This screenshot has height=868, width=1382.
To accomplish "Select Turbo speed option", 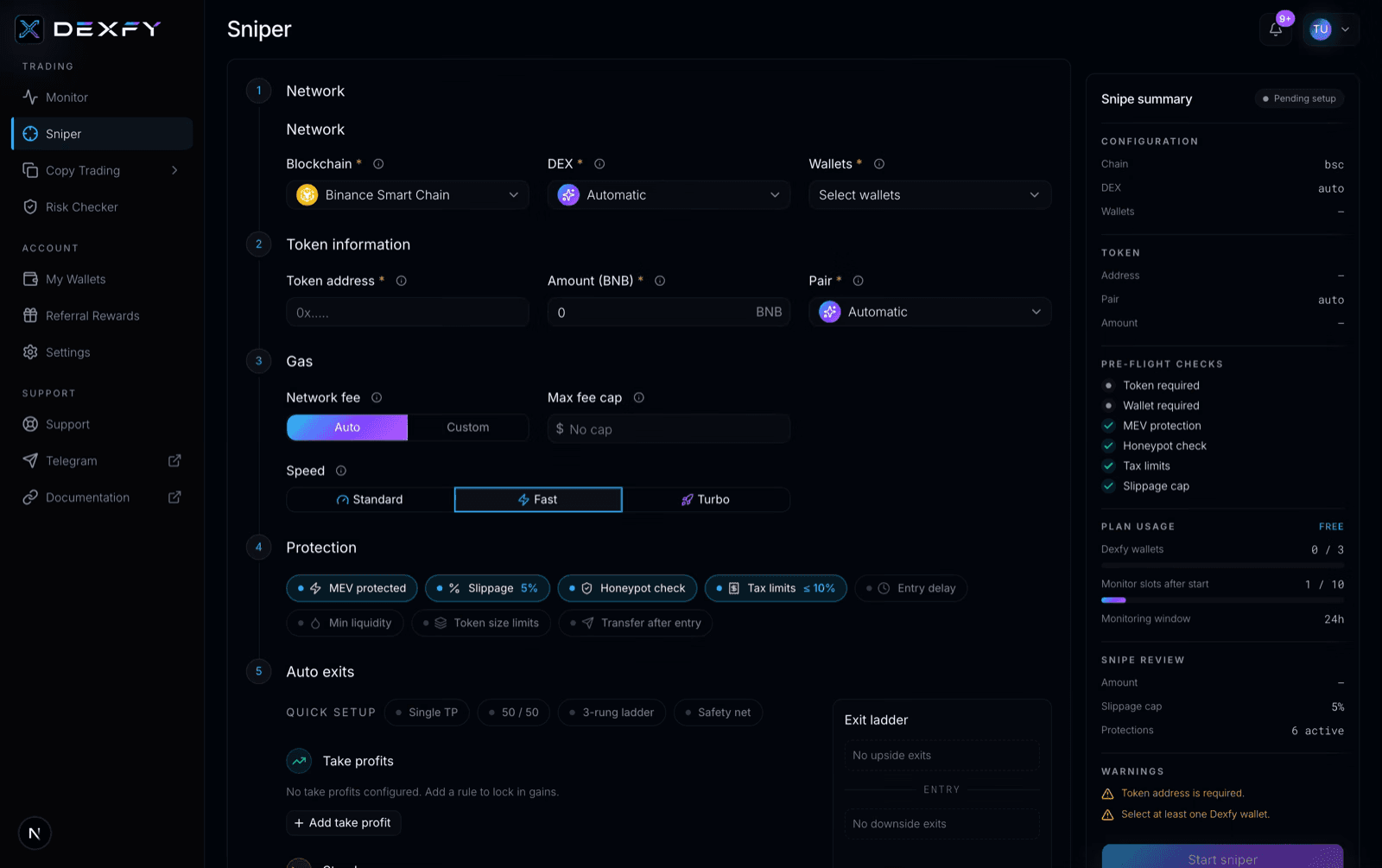I will [706, 499].
